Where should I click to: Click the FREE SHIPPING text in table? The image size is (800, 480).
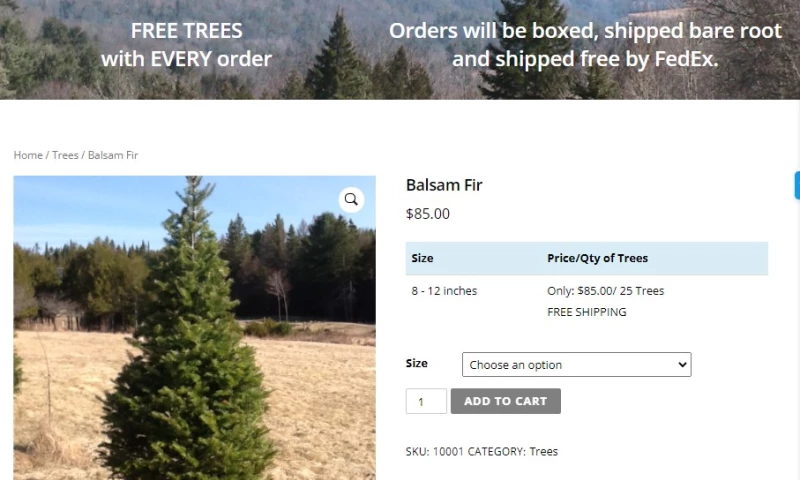586,312
